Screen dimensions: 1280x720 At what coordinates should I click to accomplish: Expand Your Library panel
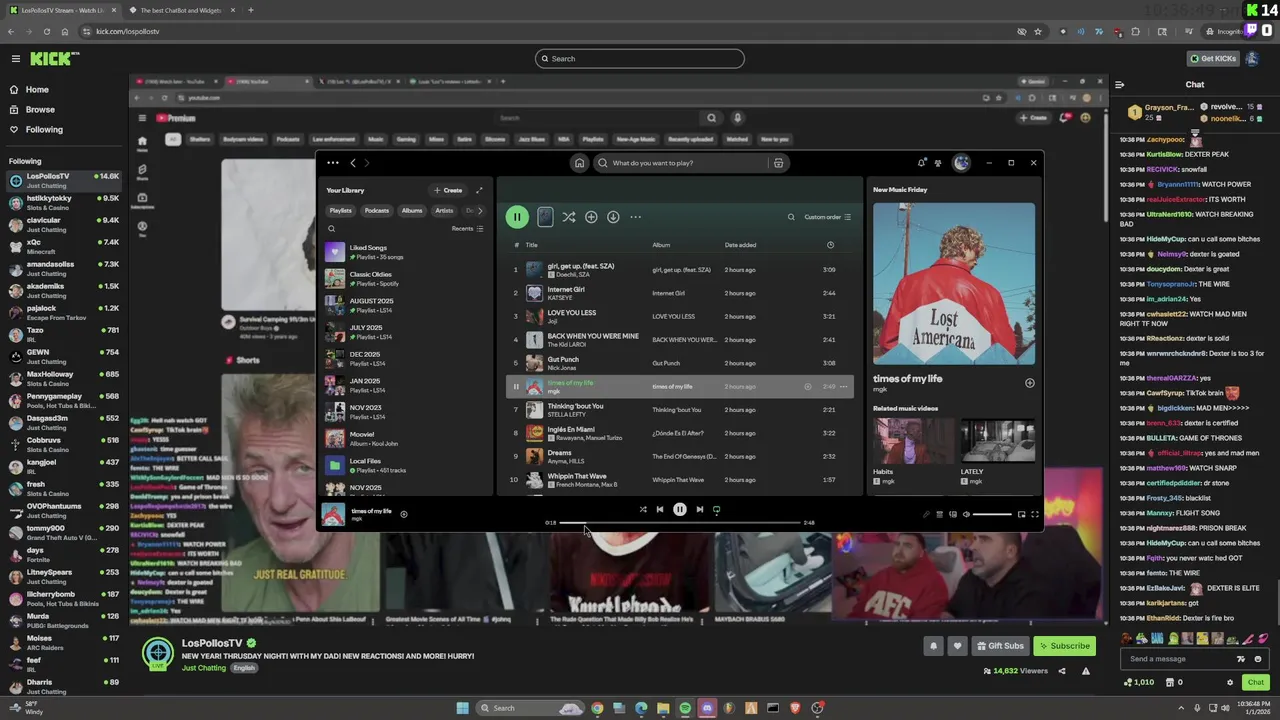(x=479, y=190)
